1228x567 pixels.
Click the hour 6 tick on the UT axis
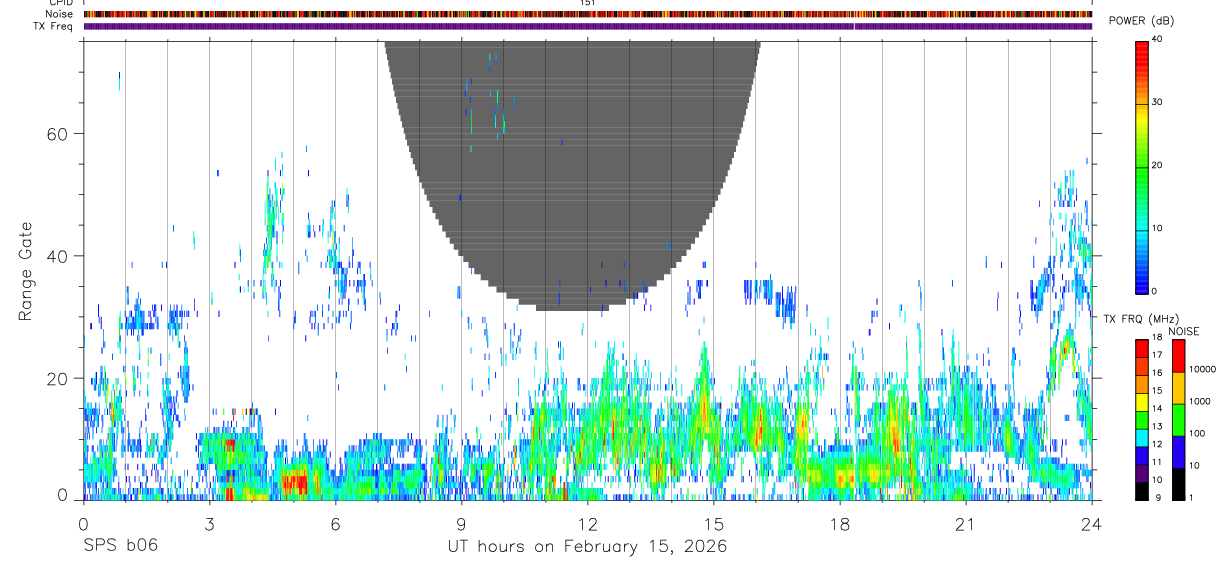[335, 524]
